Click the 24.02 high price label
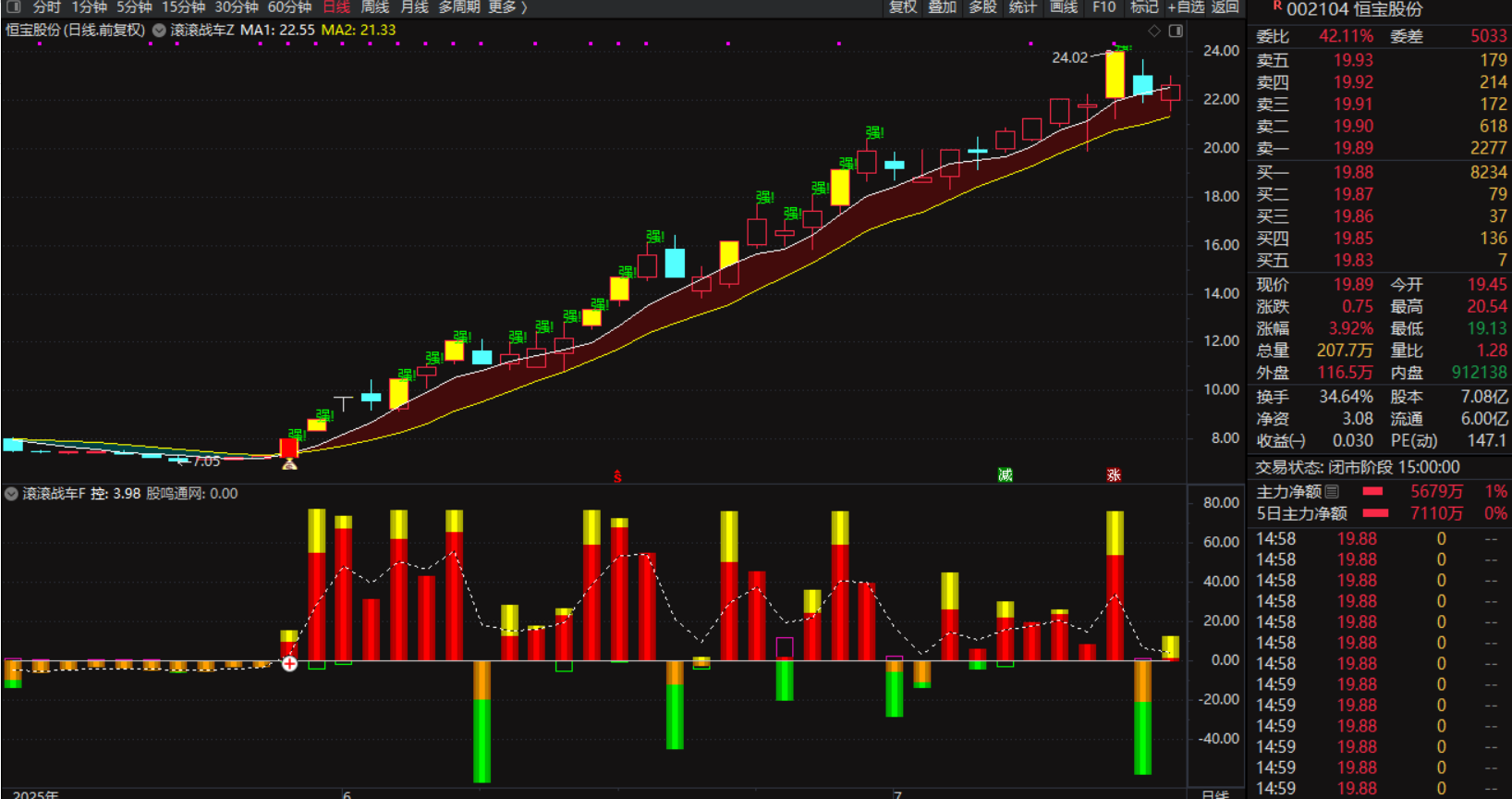 [x=1069, y=57]
